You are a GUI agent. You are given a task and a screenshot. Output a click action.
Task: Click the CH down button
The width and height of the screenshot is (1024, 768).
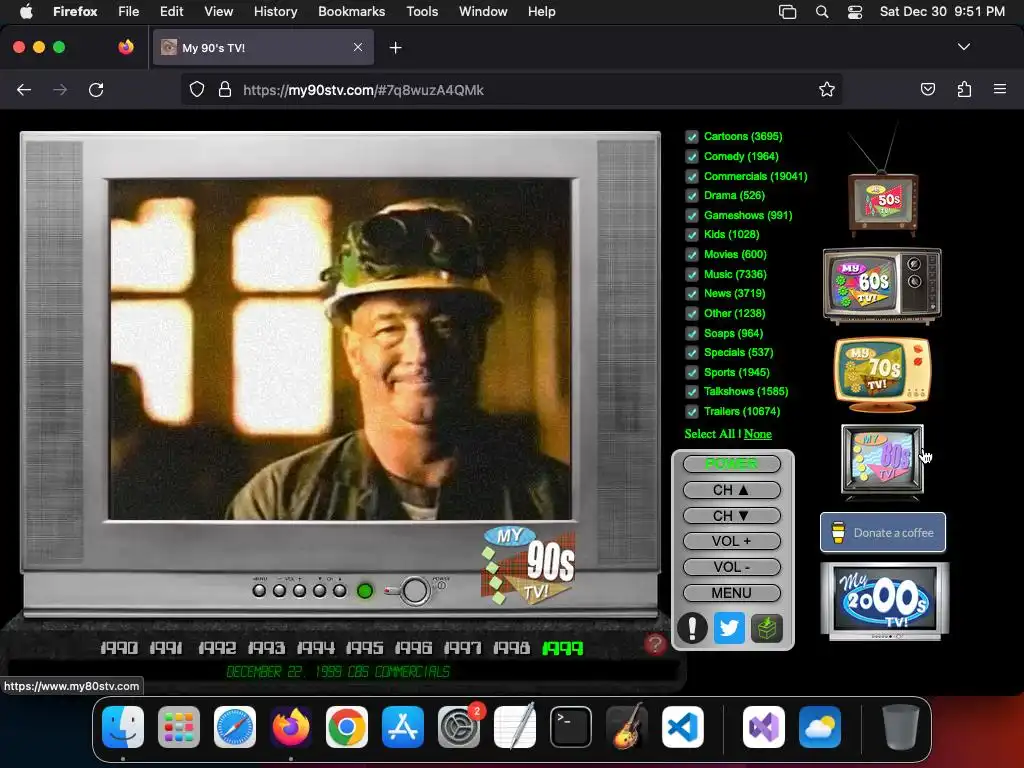coord(731,516)
